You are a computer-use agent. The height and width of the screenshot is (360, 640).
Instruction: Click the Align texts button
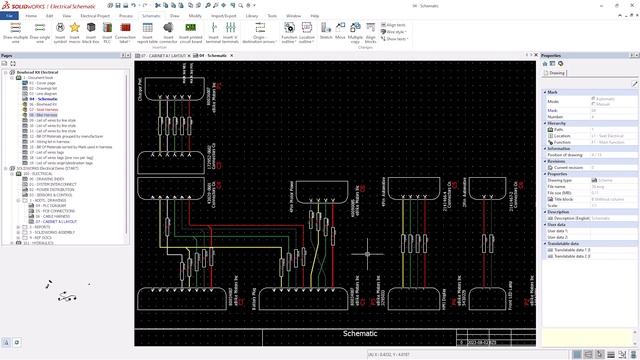[x=393, y=25]
